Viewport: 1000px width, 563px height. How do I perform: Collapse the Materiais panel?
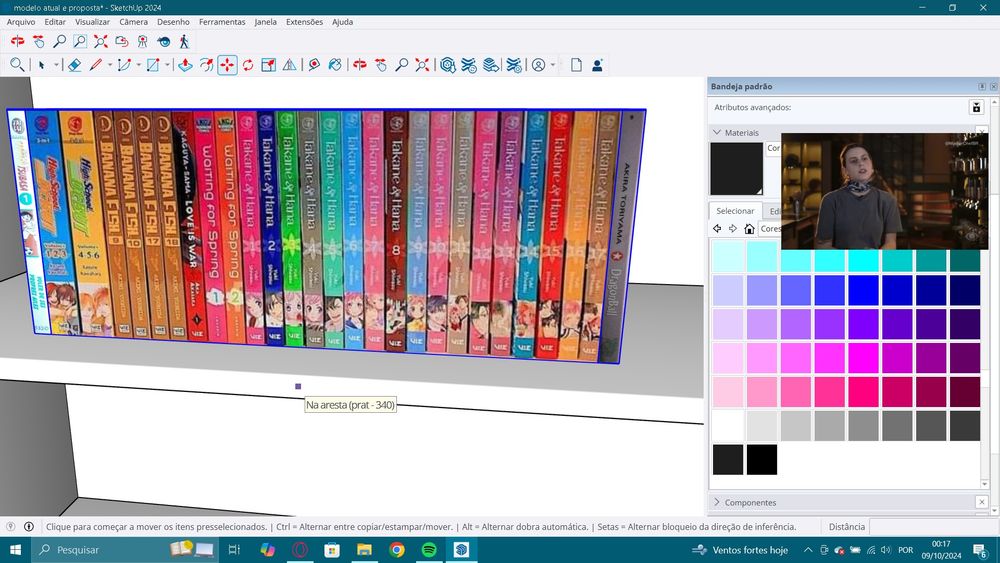pos(717,132)
